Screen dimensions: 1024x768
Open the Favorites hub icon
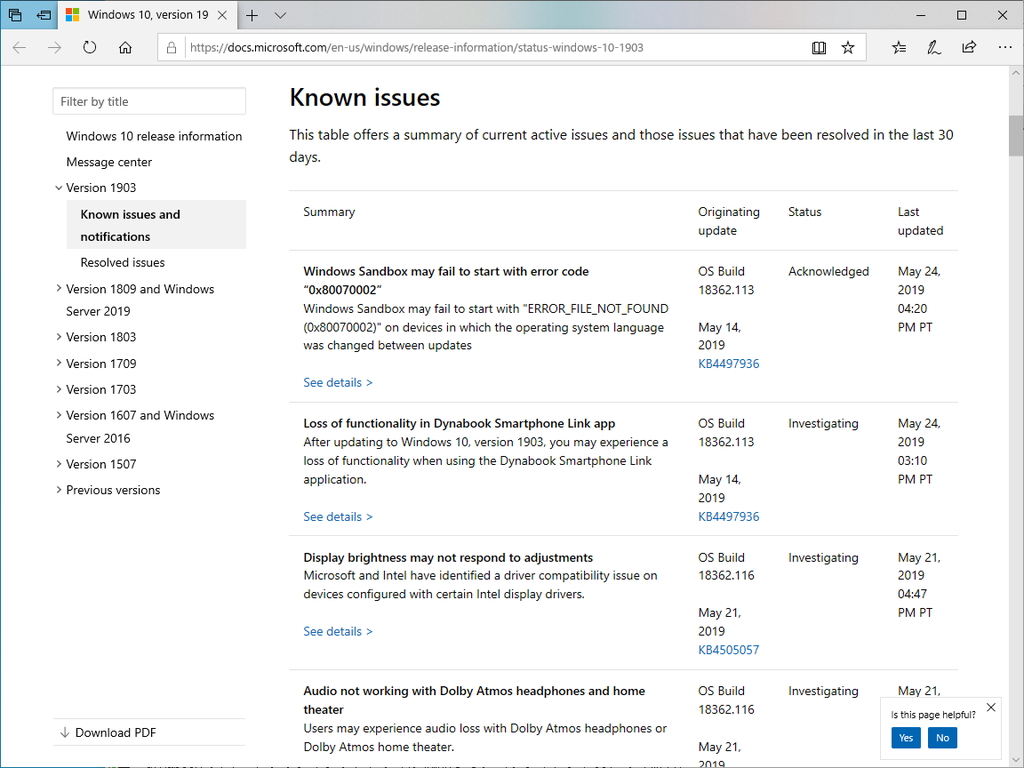(899, 47)
